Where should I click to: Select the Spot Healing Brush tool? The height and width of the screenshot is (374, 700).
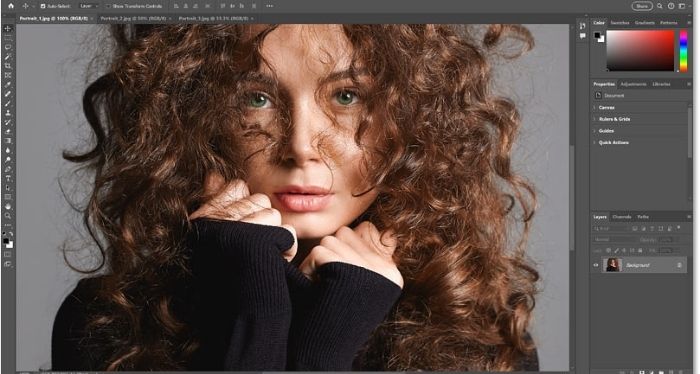coord(8,94)
